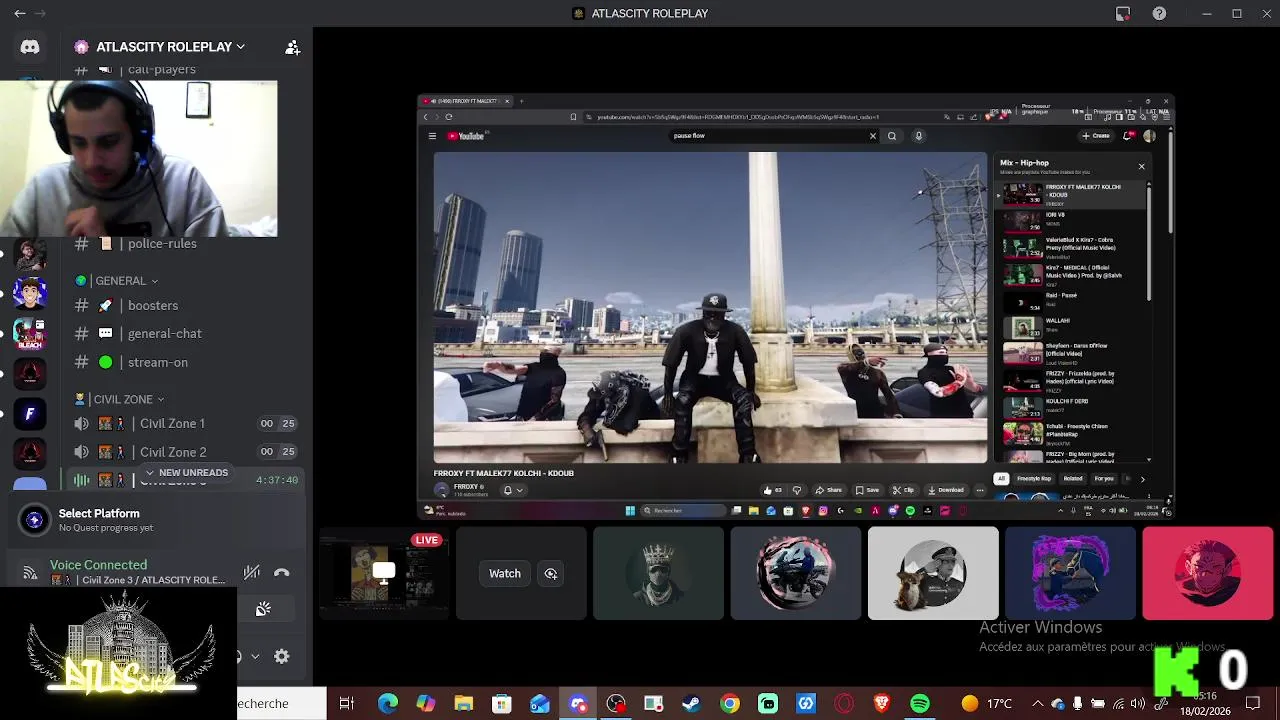This screenshot has width=1280, height=720.
Task: Select the 'All' filter chip
Action: click(x=1001, y=479)
